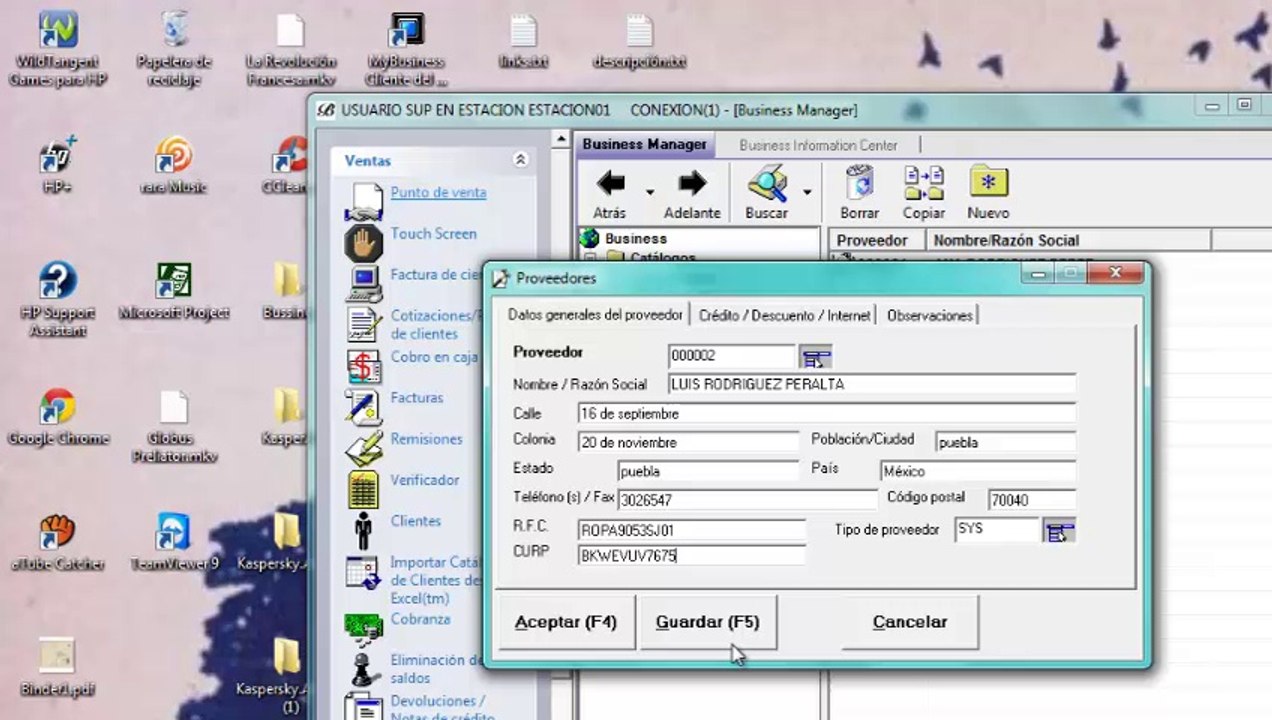Screen dimensions: 1272x720
Task: Switch to Crédito / Descuento / Internet tab
Action: coord(785,315)
